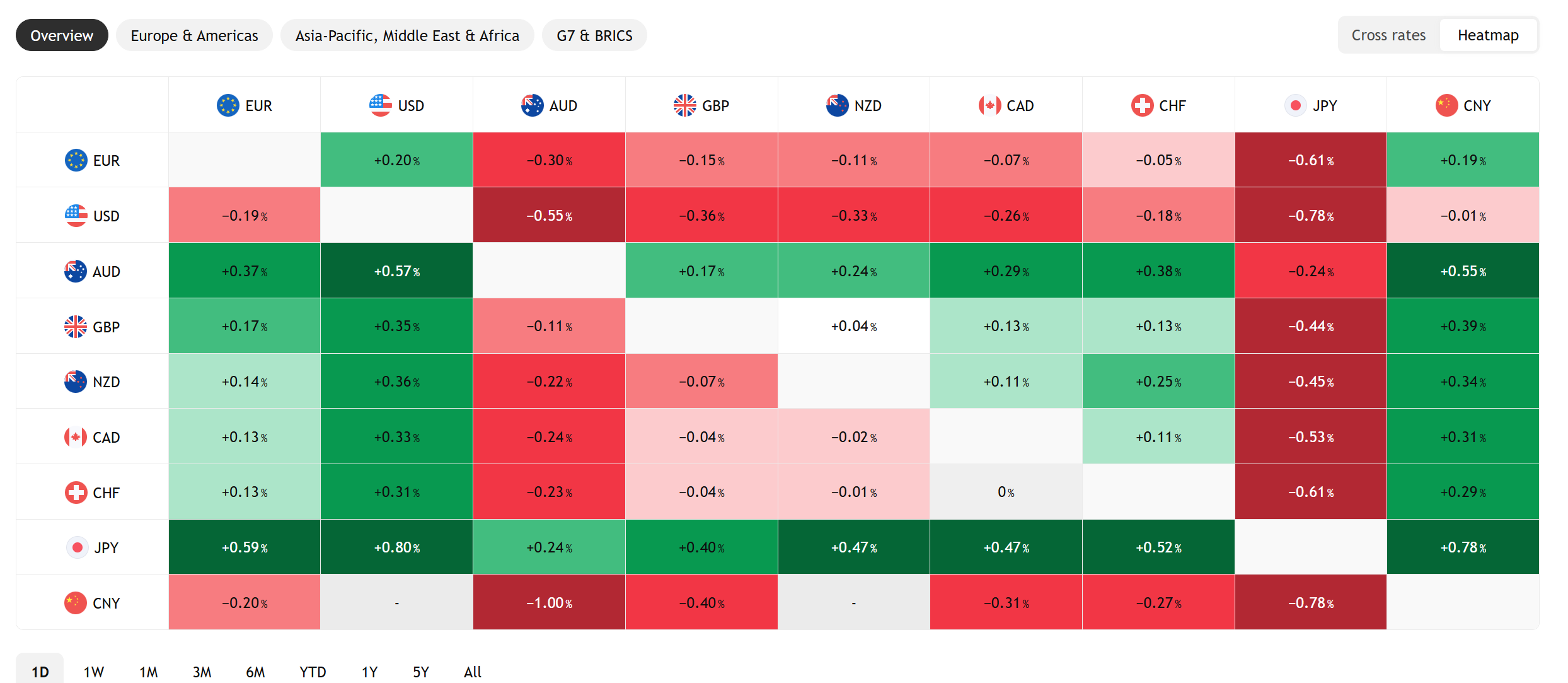Click the JPY/USD +0.80% heatmap cell
Screen dimensions: 1568x683
pyautogui.click(x=397, y=547)
